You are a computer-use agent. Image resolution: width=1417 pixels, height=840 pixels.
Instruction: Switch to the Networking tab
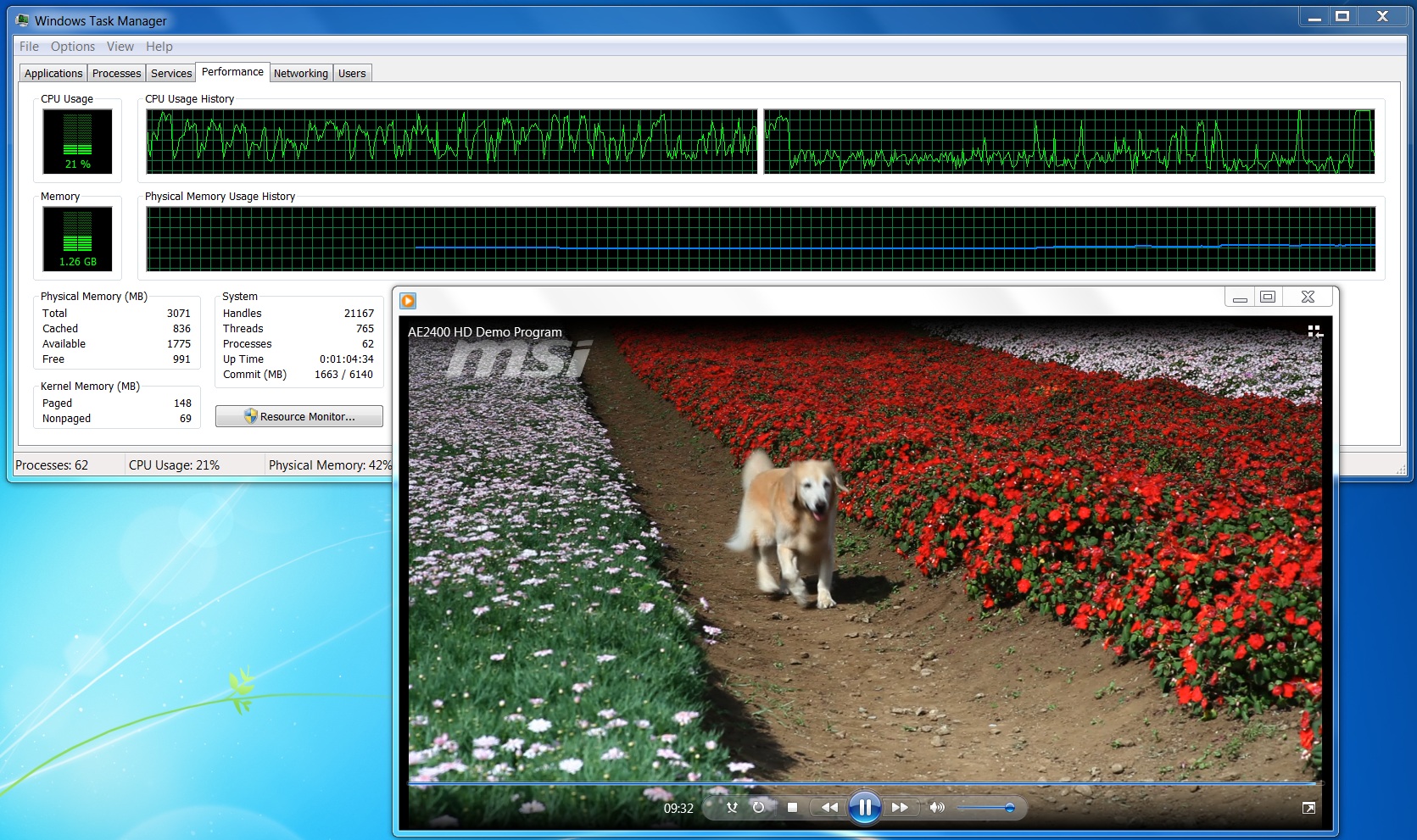coord(300,74)
